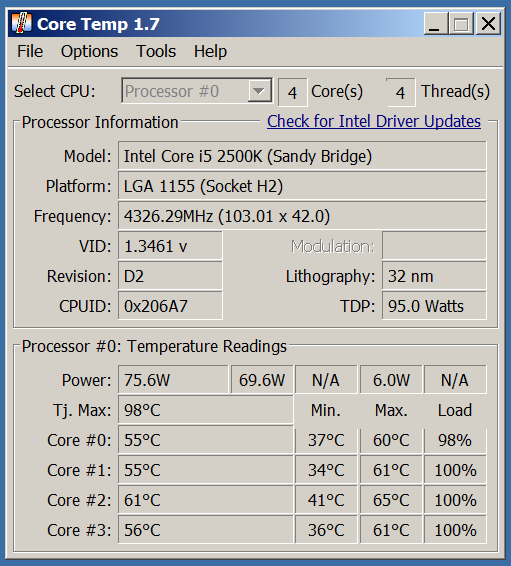
Task: Click the VID value 1.3461 v
Action: 170,246
